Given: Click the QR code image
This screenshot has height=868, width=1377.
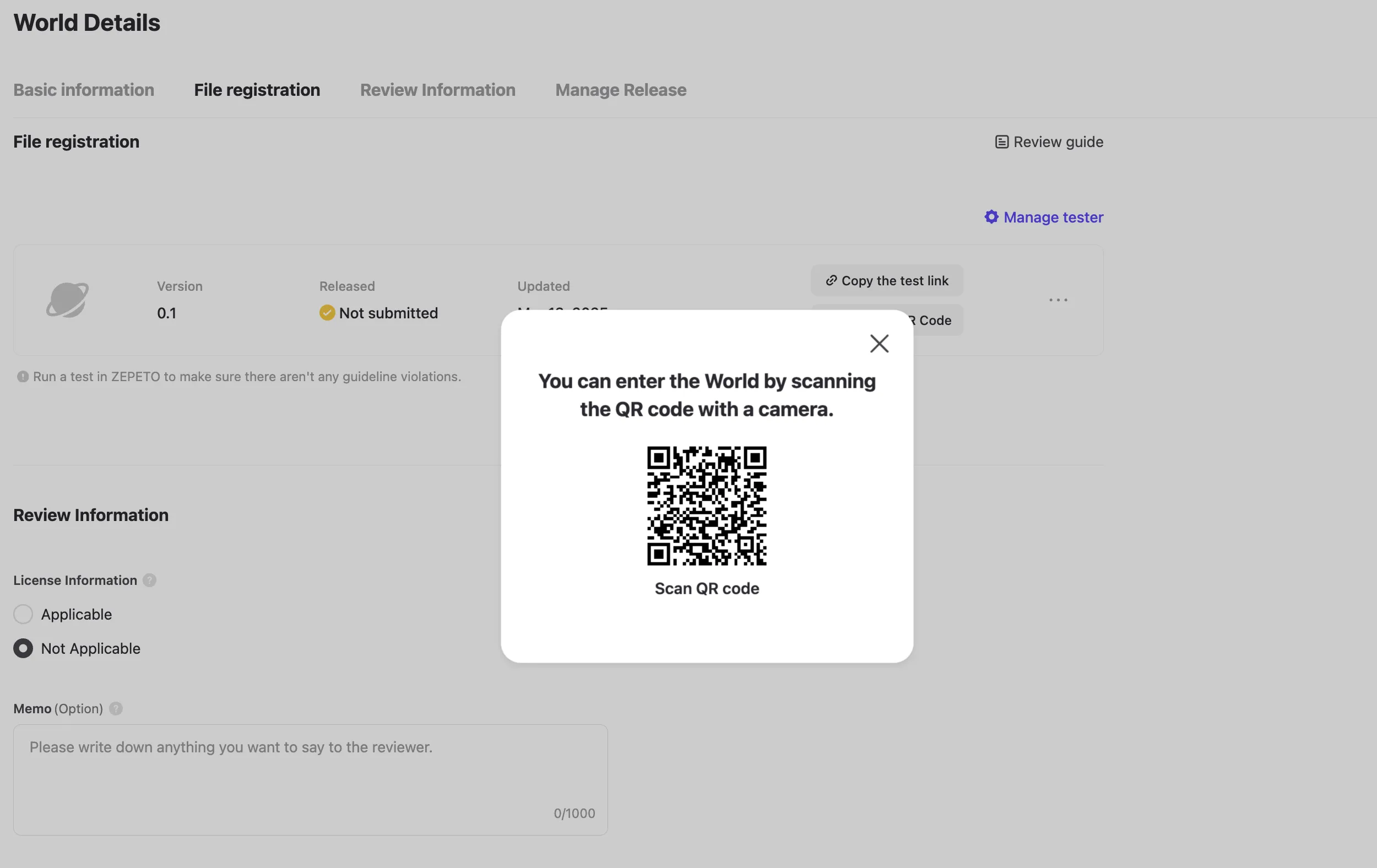Looking at the screenshot, I should click(x=707, y=506).
